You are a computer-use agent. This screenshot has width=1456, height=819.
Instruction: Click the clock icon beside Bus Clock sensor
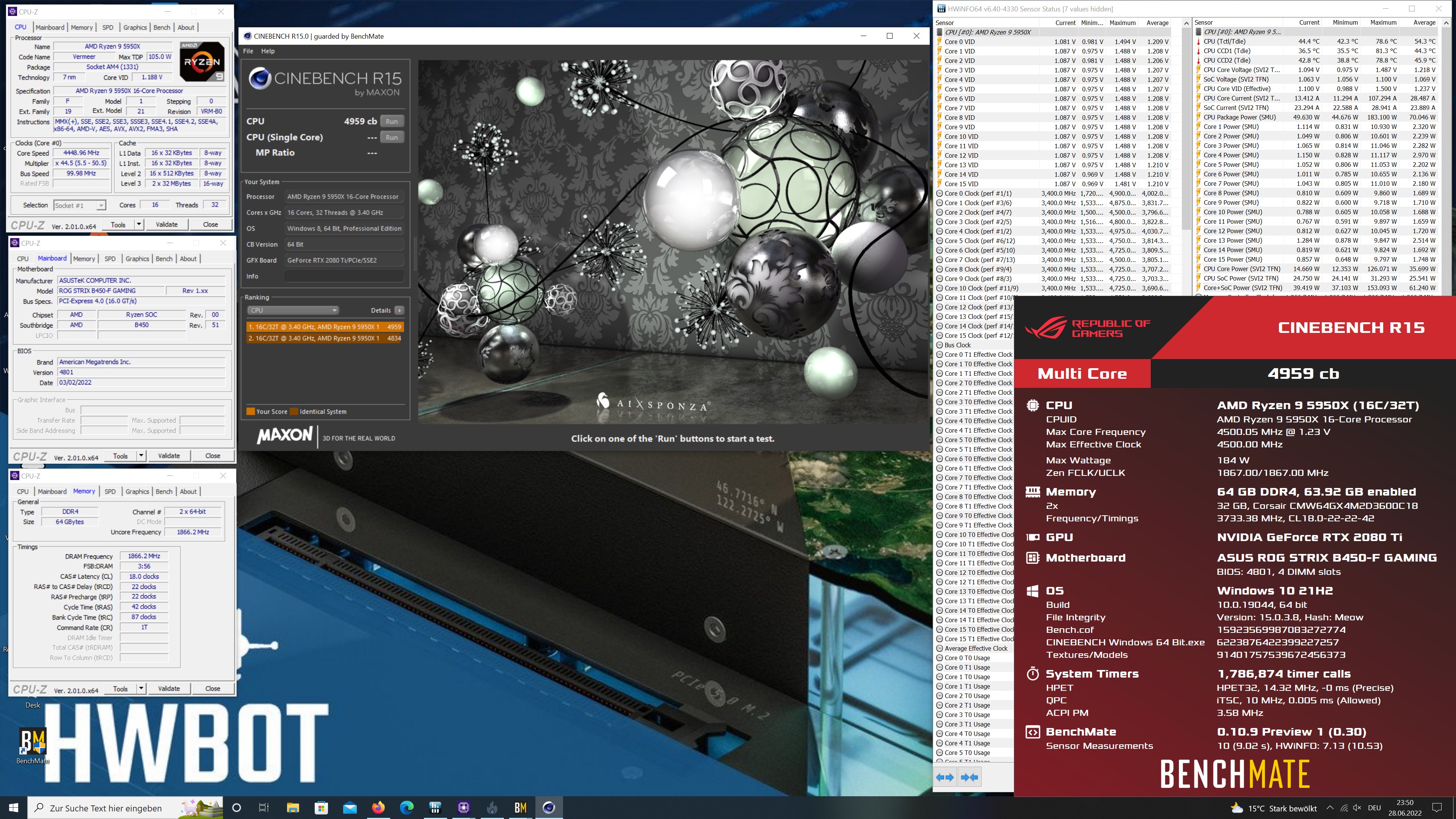point(940,345)
